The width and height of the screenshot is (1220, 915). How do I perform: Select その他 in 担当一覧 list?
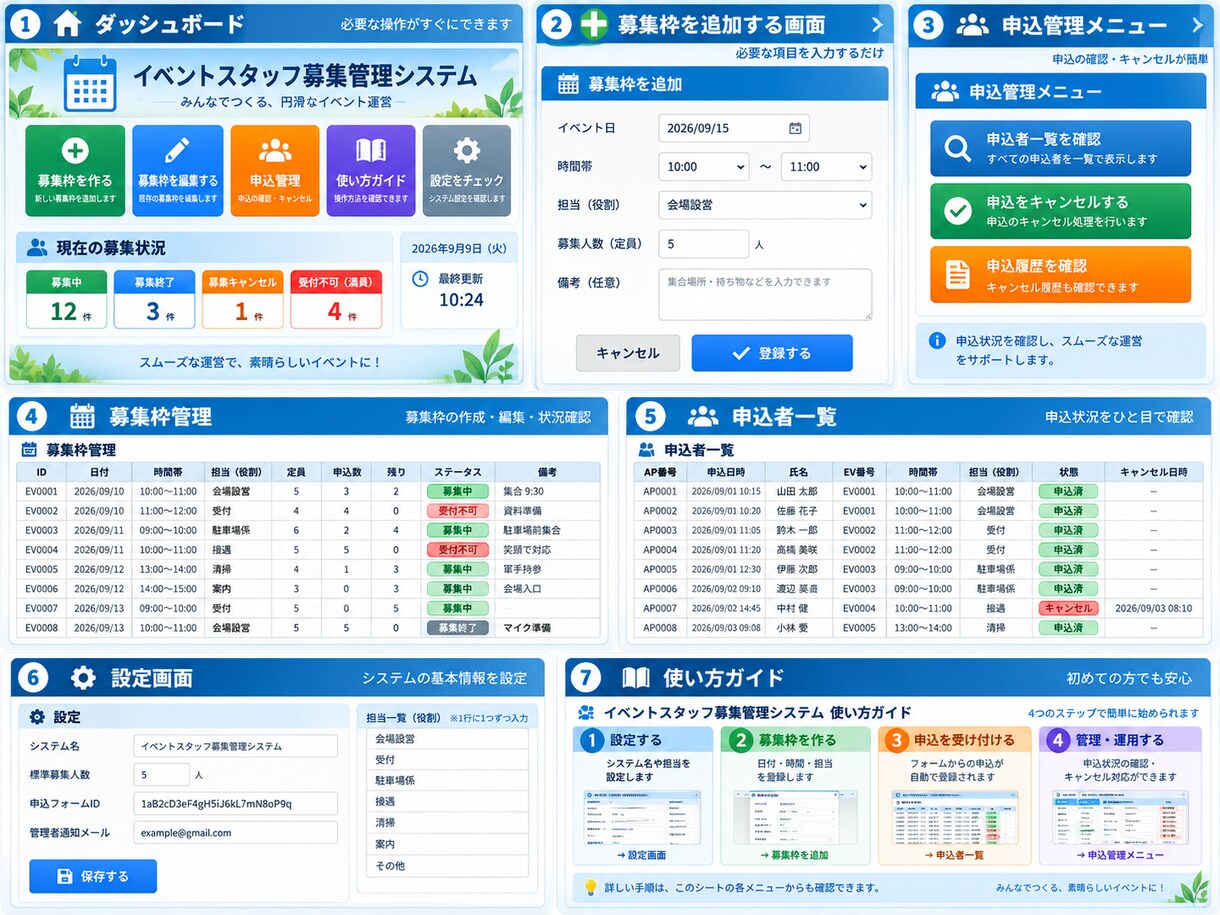[x=447, y=866]
